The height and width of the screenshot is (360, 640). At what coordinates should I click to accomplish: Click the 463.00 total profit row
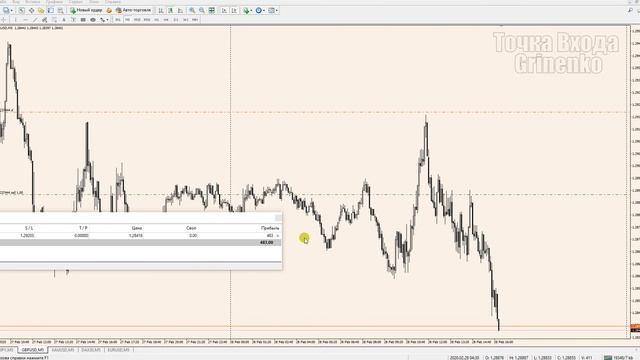[140, 242]
